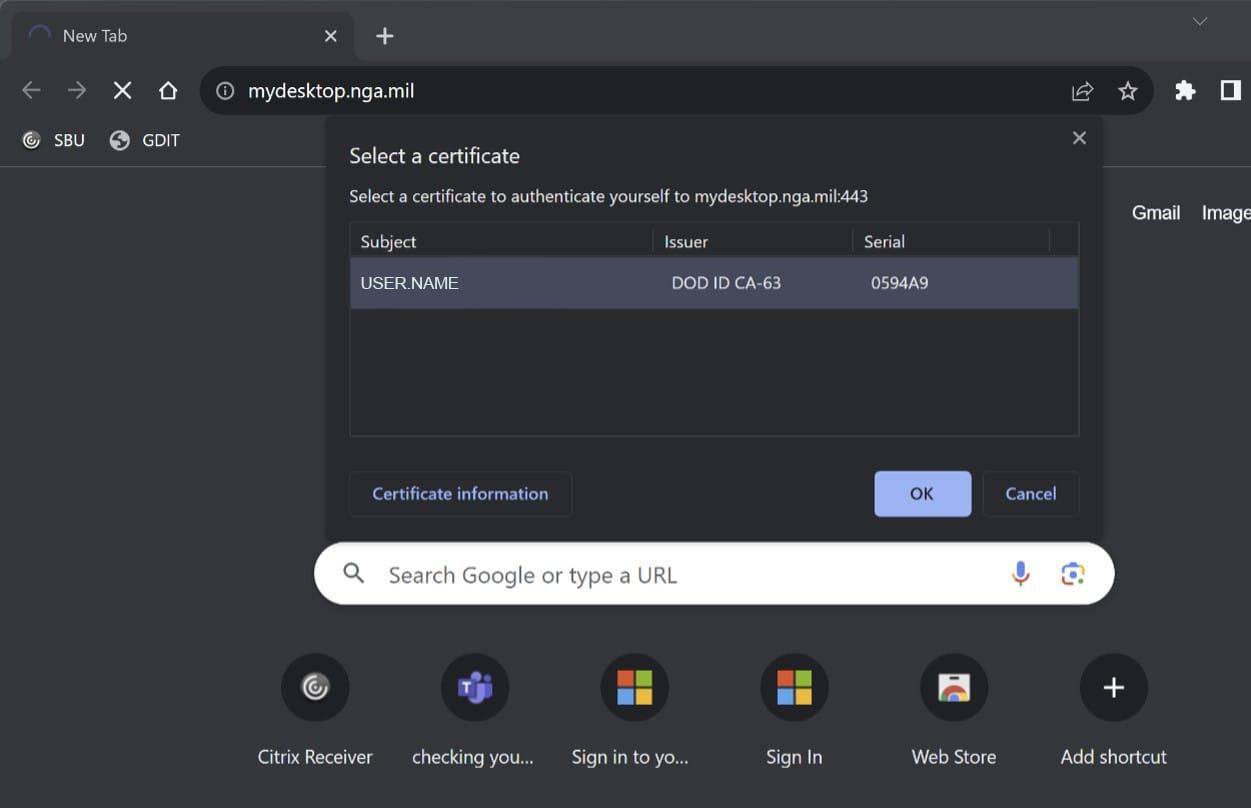Open the Gmail link
The width and height of the screenshot is (1251, 808).
click(1156, 213)
